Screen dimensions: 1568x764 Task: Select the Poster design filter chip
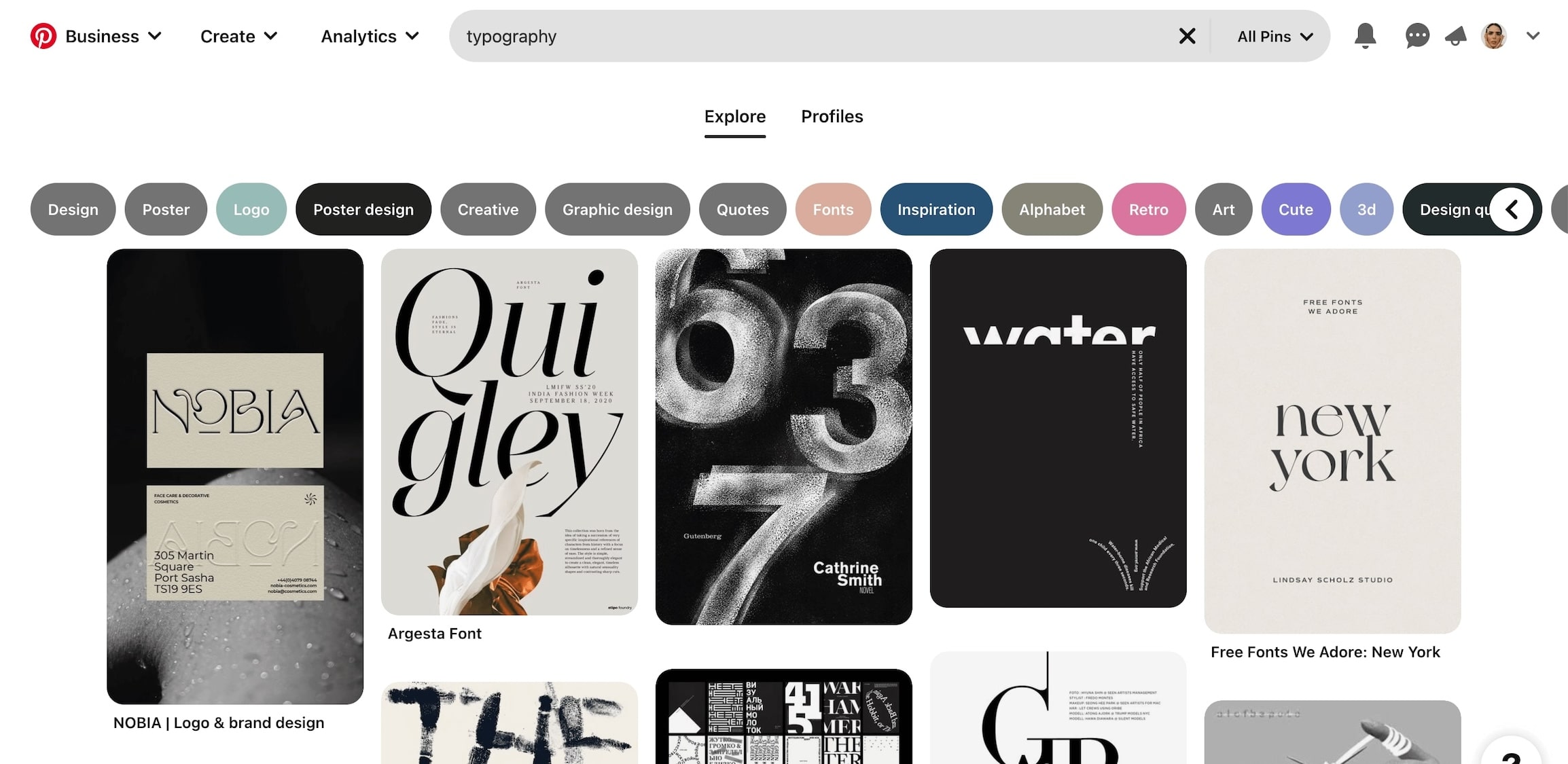tap(363, 209)
